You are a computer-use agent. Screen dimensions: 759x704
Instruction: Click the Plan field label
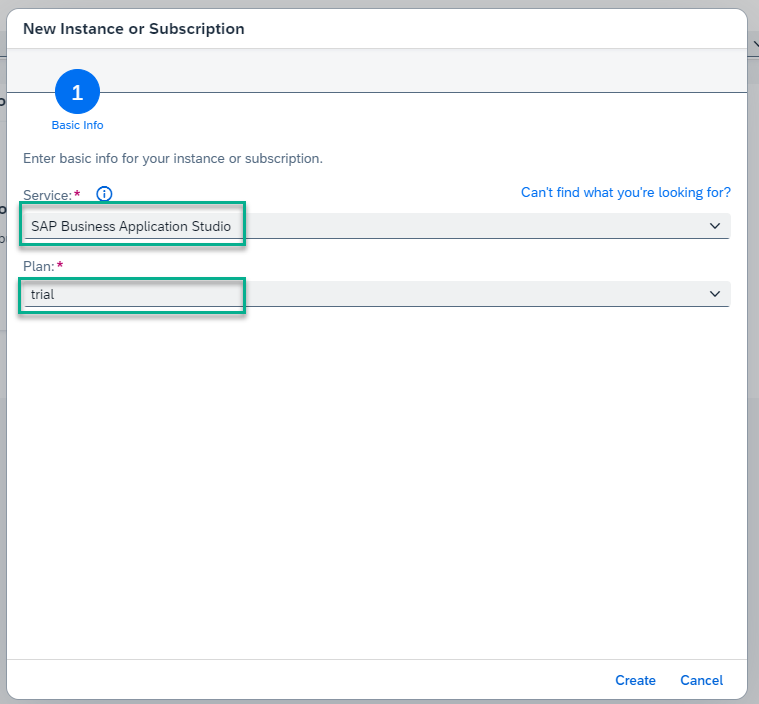point(38,265)
